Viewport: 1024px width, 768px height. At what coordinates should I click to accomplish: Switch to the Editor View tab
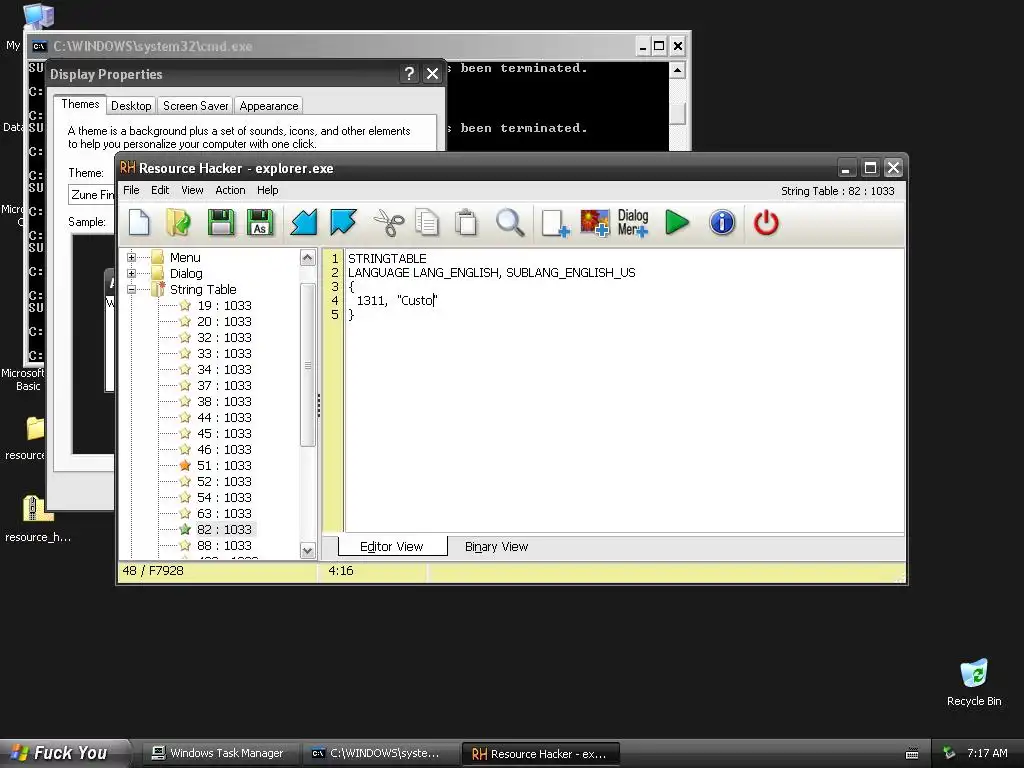click(392, 547)
